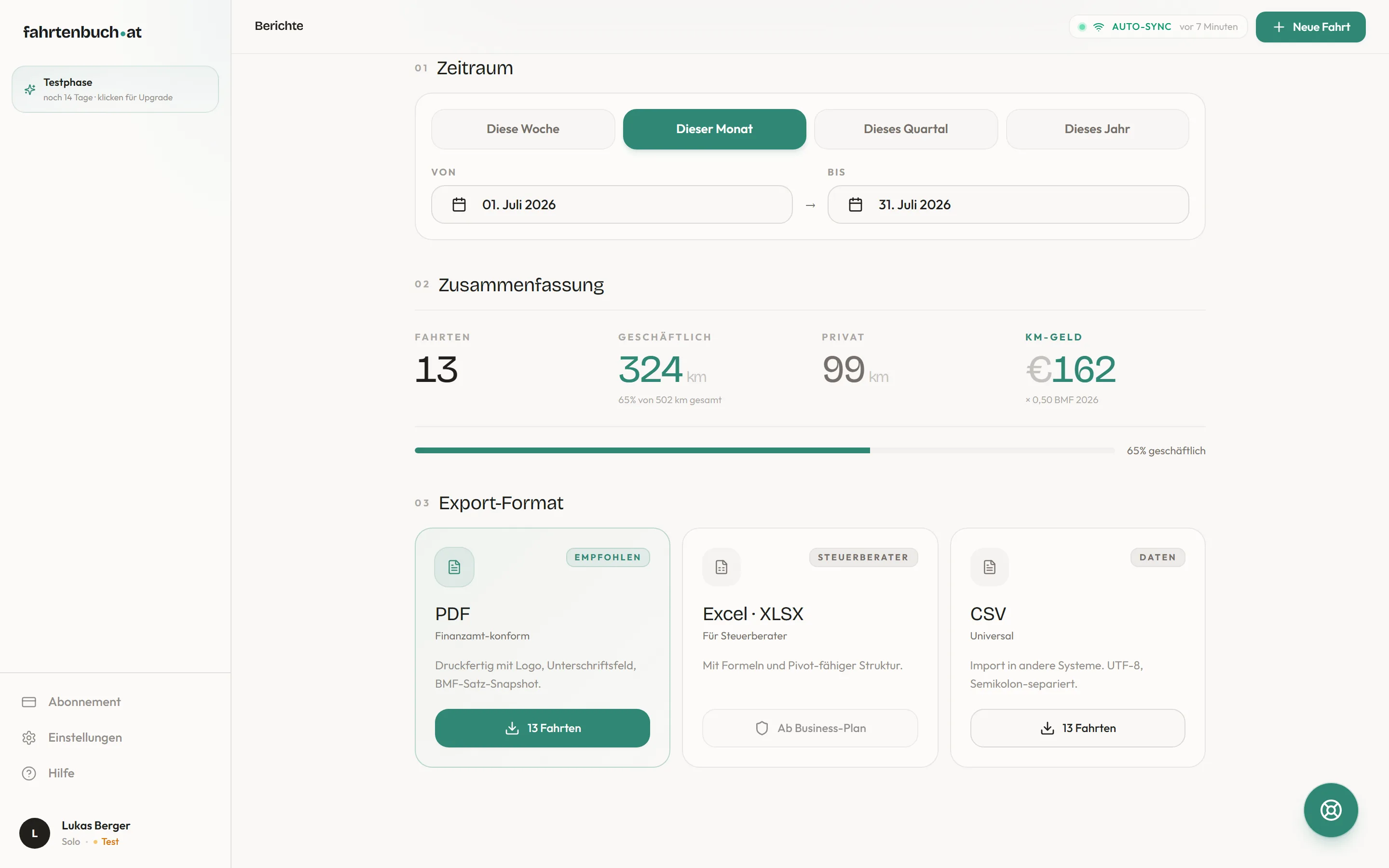Image resolution: width=1389 pixels, height=868 pixels.
Task: Select the Dieser Monat period
Action: tap(714, 129)
